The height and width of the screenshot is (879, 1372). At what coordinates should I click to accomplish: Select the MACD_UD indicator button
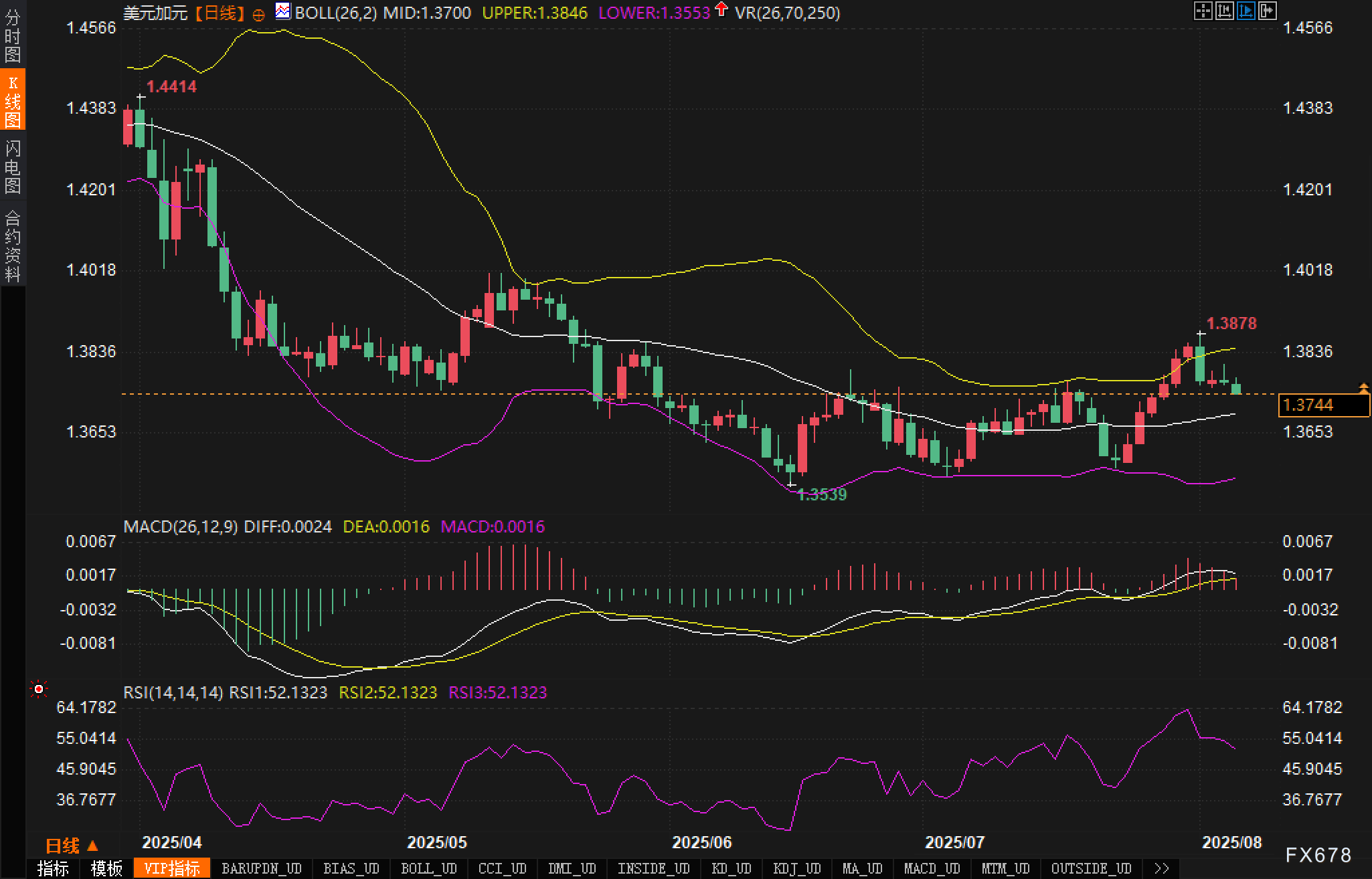pyautogui.click(x=932, y=868)
